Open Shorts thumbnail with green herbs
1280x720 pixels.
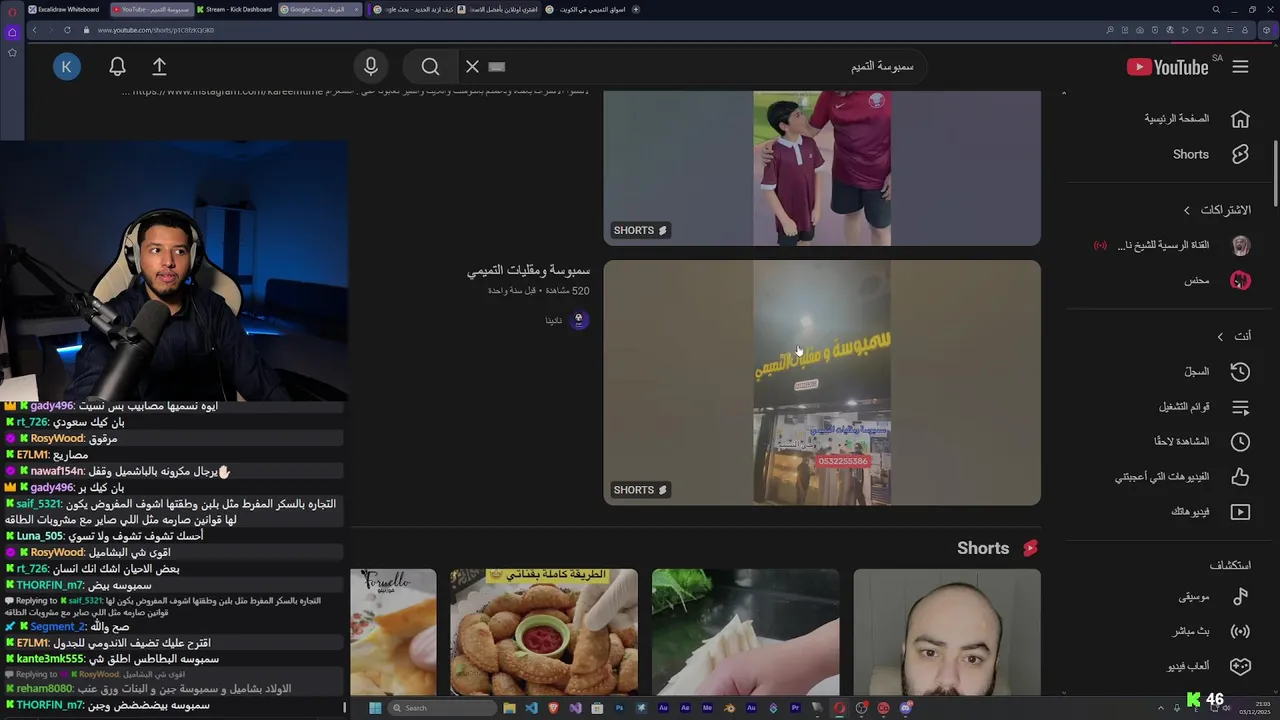click(x=746, y=632)
